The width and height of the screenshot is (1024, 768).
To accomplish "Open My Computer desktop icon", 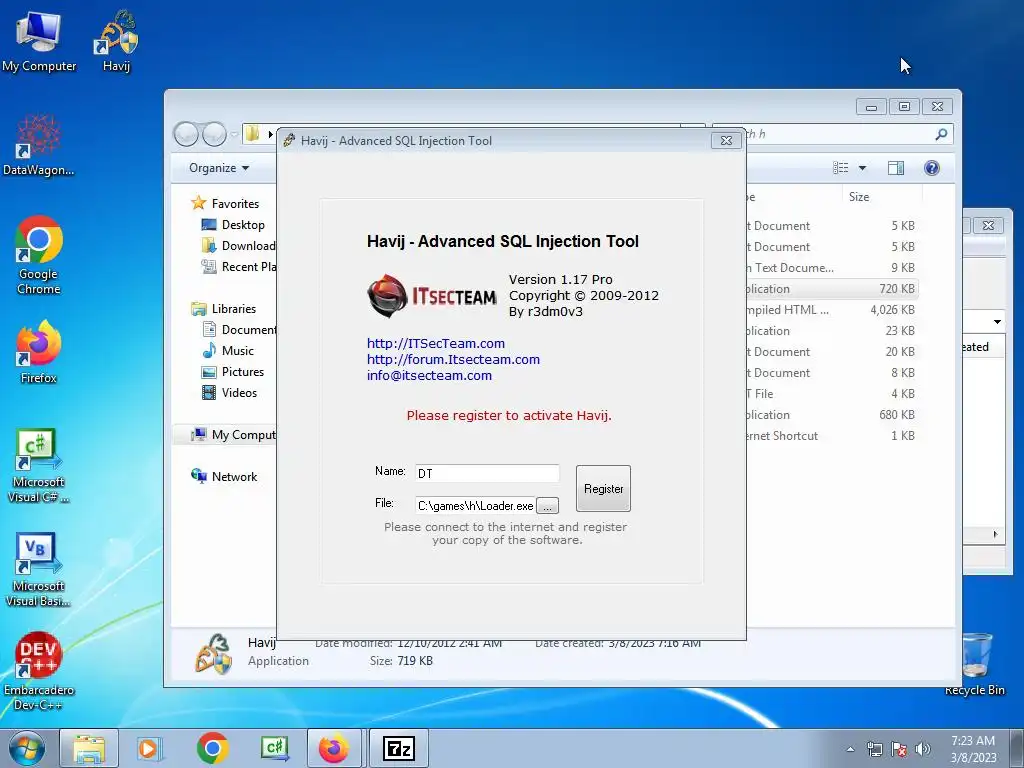I will [x=39, y=41].
